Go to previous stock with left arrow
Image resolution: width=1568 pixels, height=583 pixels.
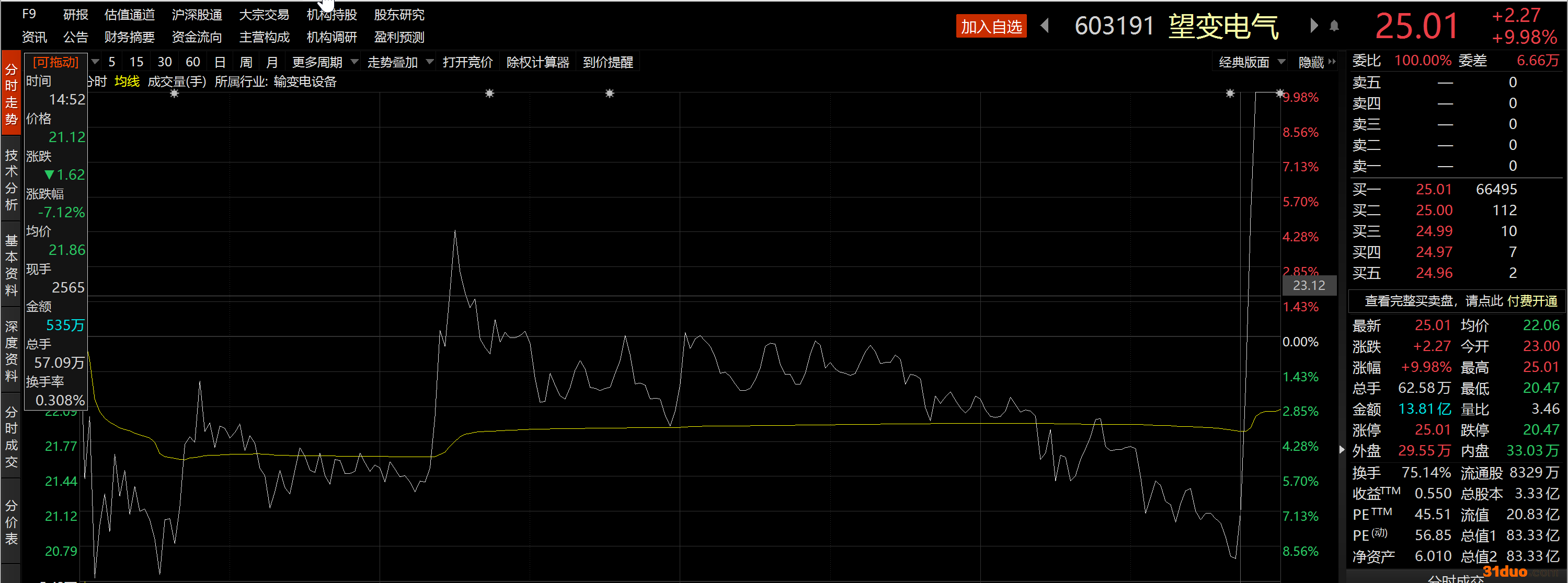[1045, 26]
